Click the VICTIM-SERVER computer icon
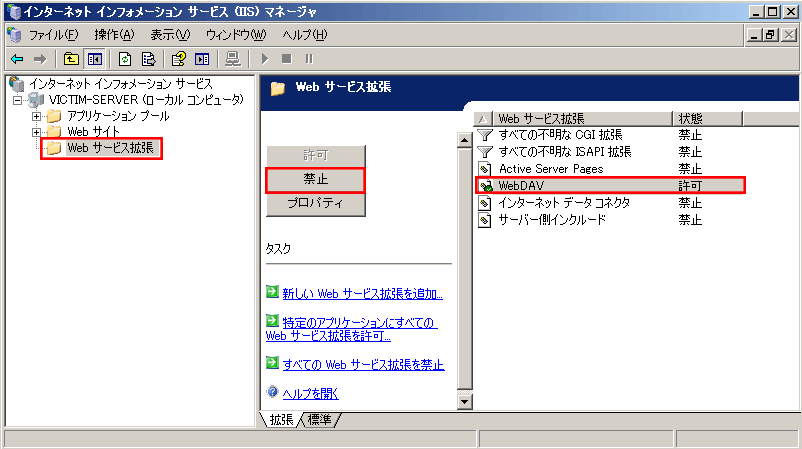Image resolution: width=802 pixels, height=449 pixels. pos(36,100)
